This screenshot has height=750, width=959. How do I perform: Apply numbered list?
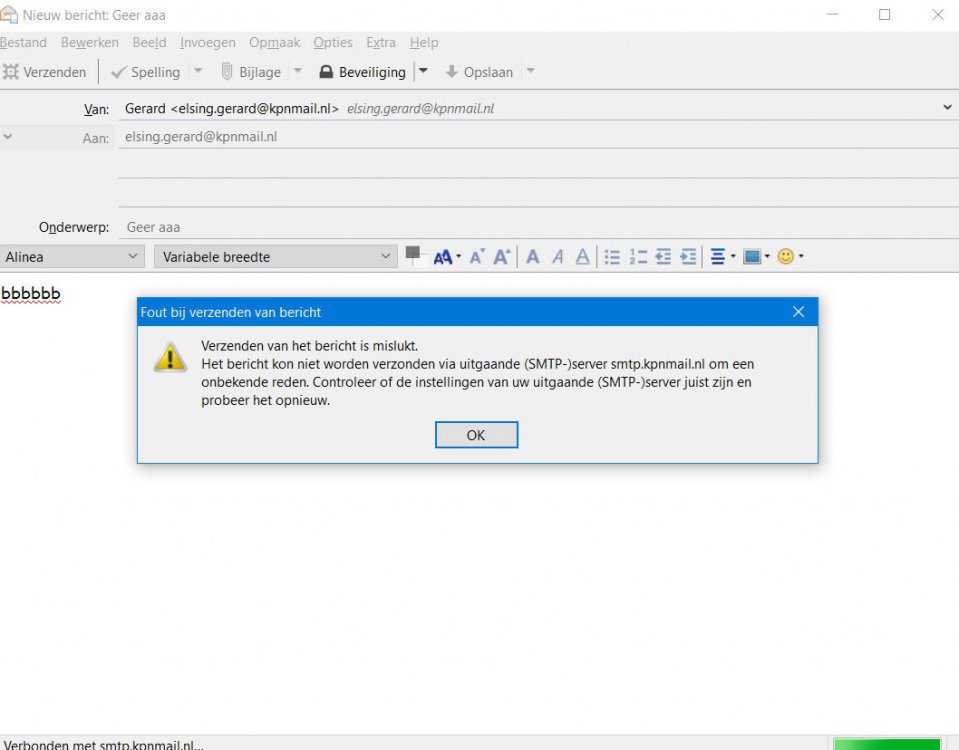[x=638, y=257]
